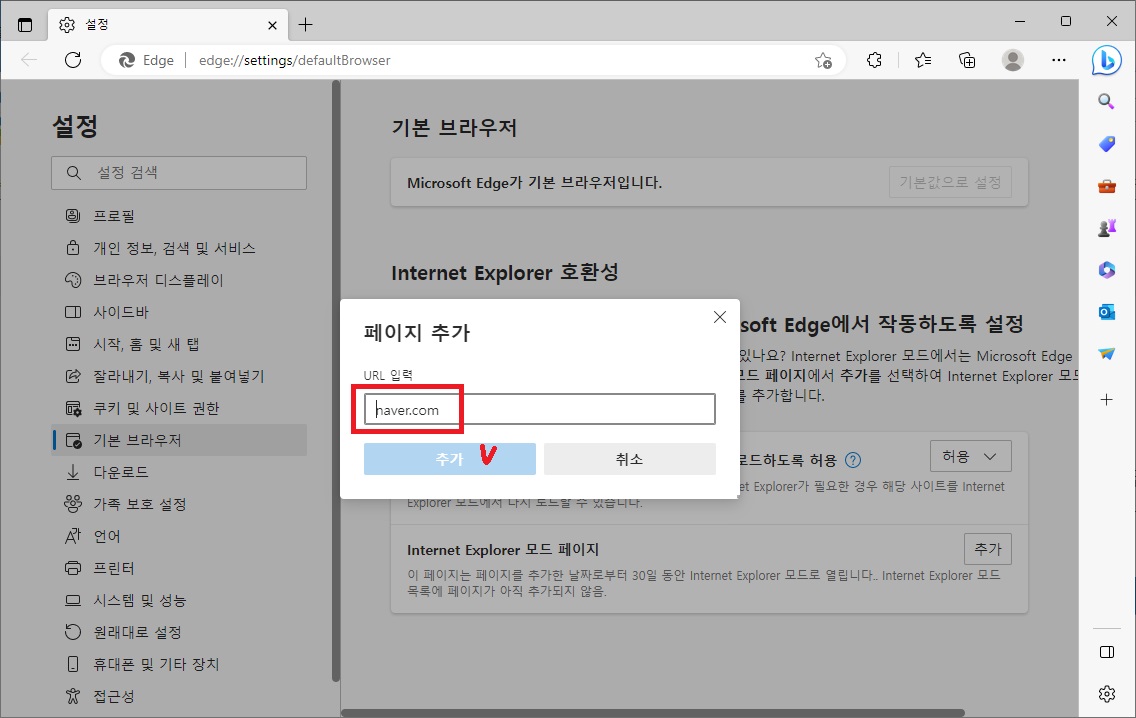Image resolution: width=1136 pixels, height=718 pixels.
Task: Open 다운로드 settings section
Action: (179, 472)
